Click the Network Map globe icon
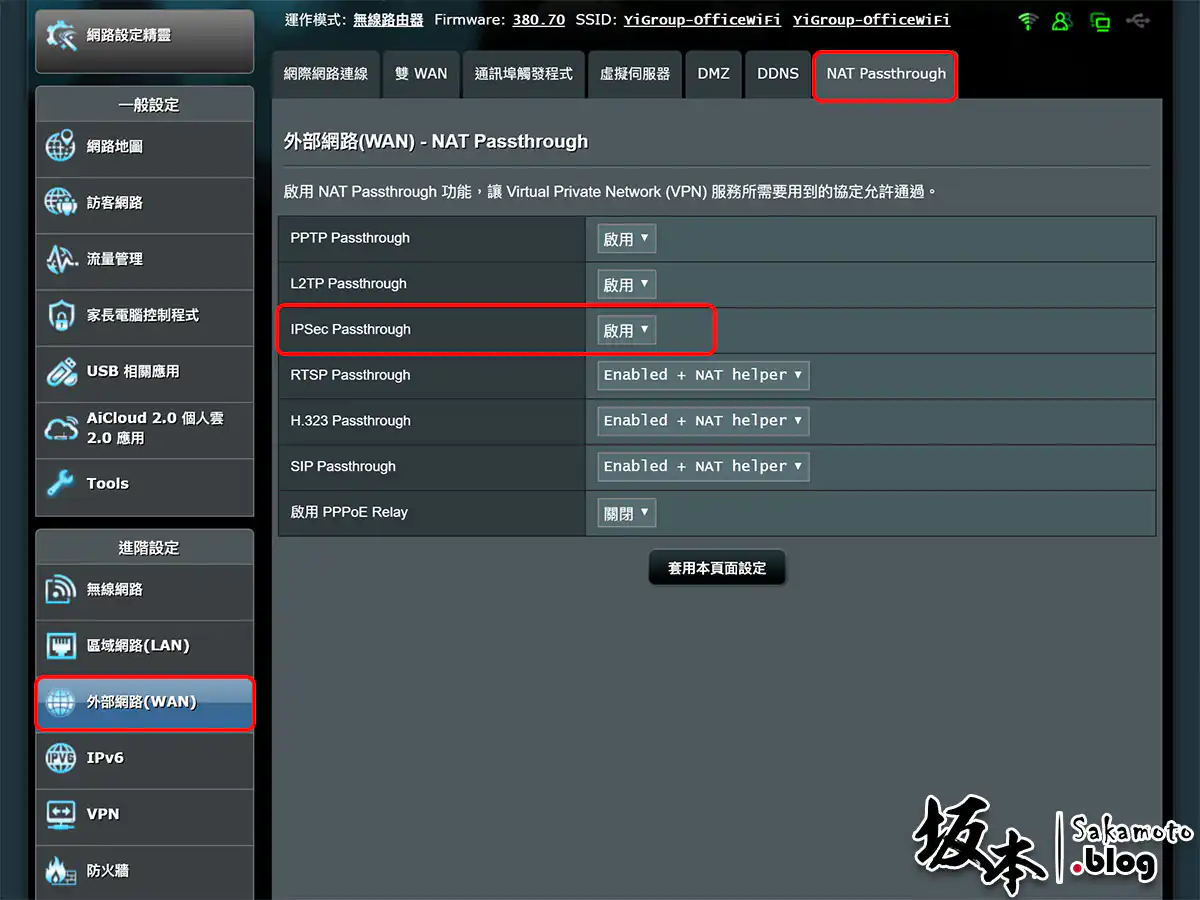The height and width of the screenshot is (900, 1200). tap(61, 146)
